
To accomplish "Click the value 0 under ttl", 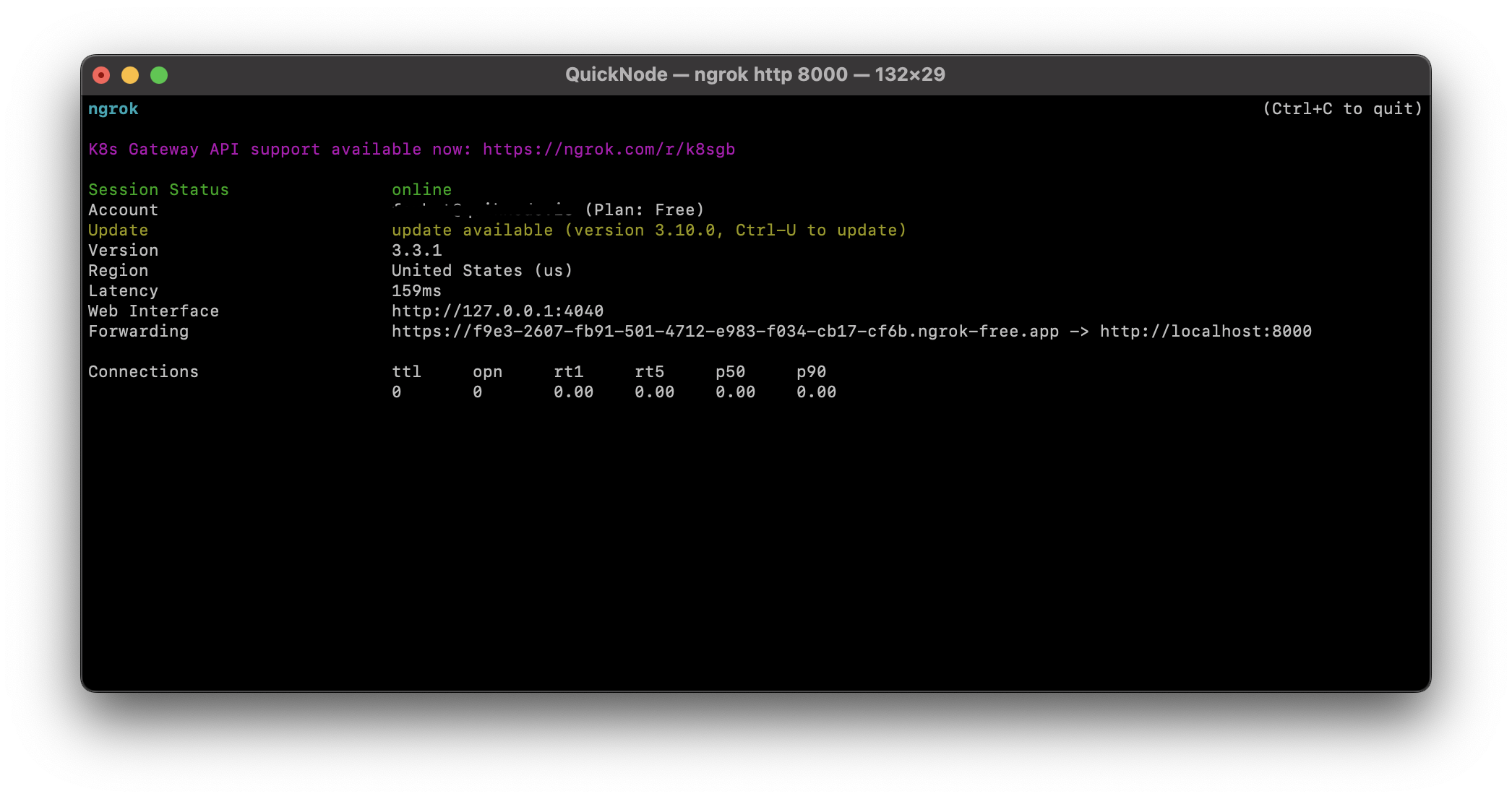I will [397, 392].
